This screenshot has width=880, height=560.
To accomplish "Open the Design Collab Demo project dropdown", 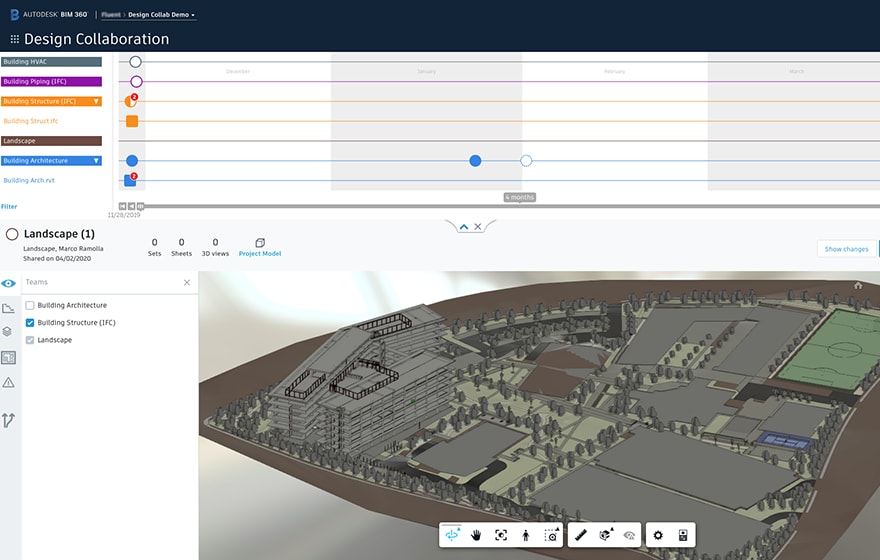I will [162, 15].
